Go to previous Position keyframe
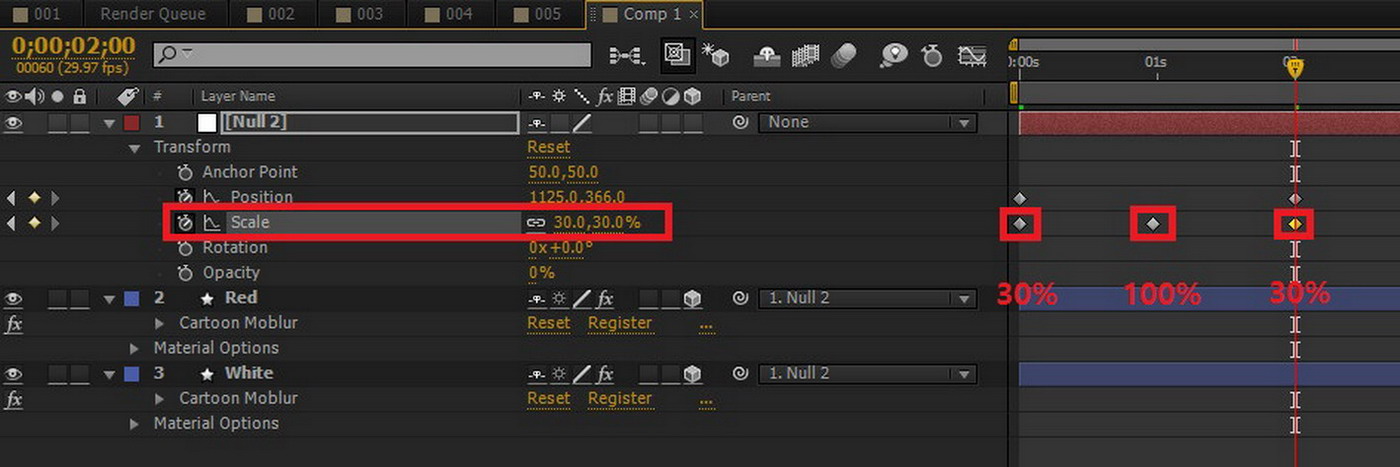 click(11, 197)
